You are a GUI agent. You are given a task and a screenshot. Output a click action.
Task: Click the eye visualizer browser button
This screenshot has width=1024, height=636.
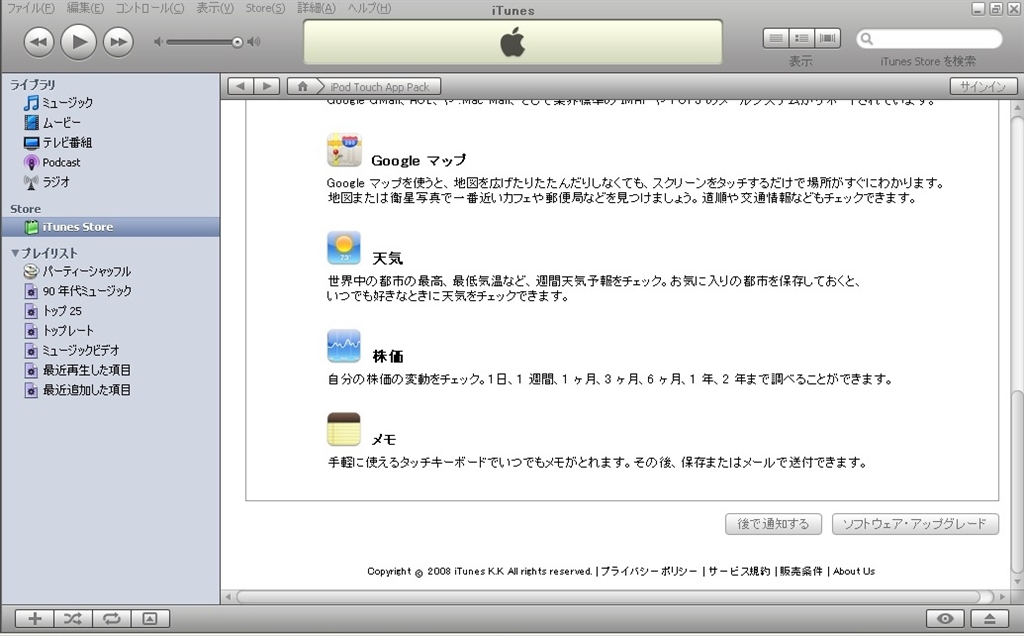pyautogui.click(x=945, y=618)
